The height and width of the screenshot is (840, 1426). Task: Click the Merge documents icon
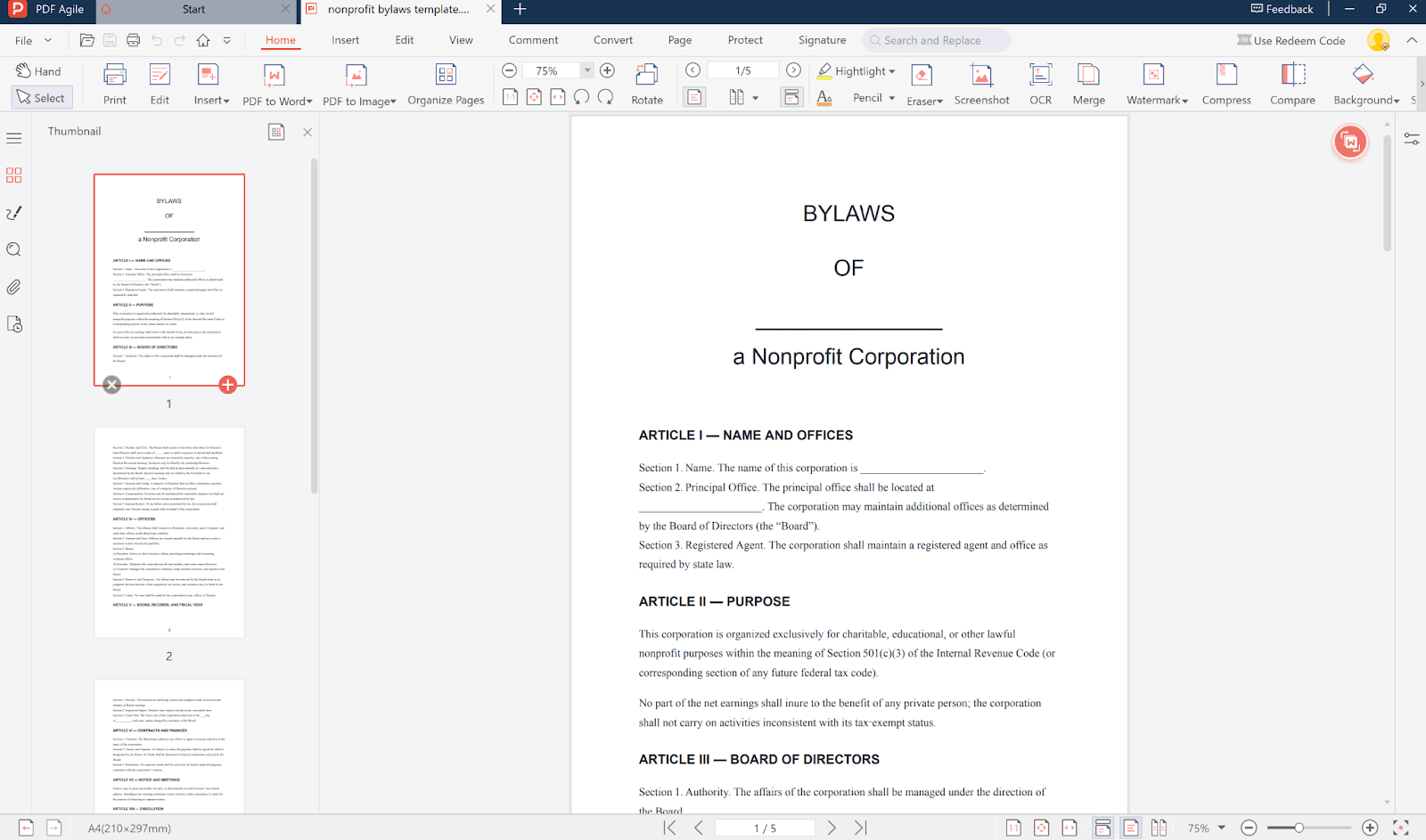point(1088,76)
